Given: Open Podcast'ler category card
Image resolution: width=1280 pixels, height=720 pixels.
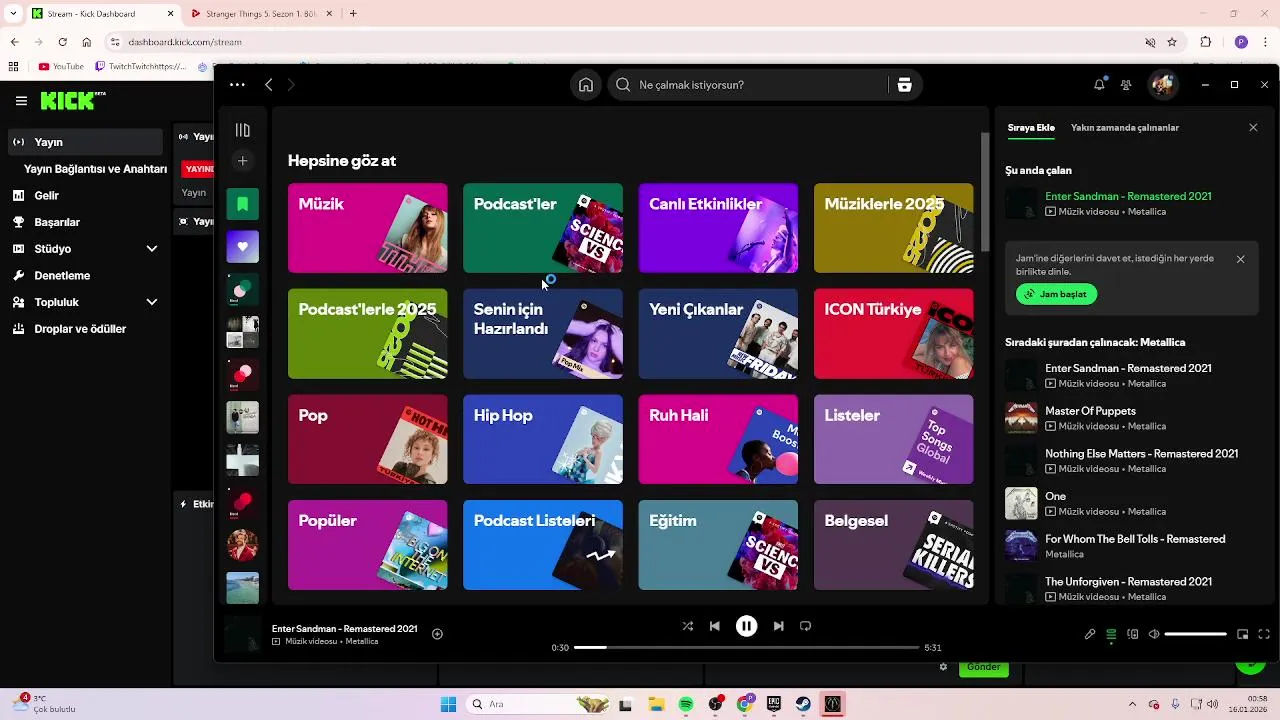Looking at the screenshot, I should 543,228.
